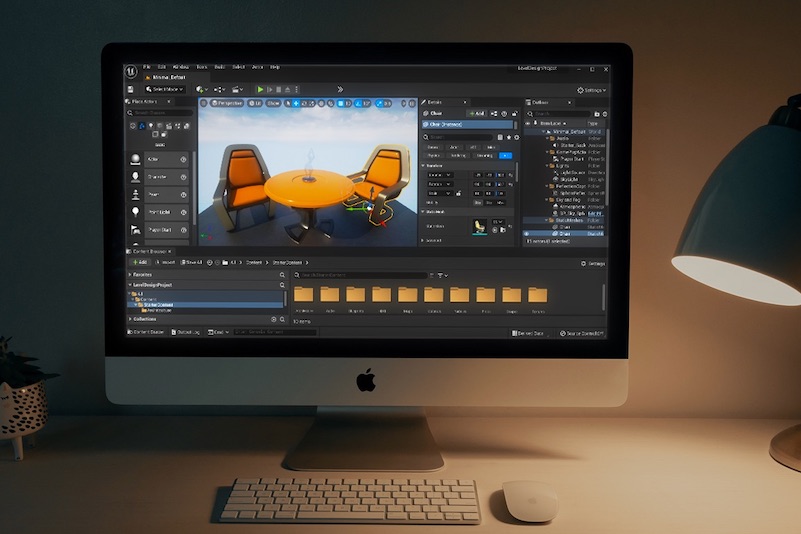Click the viewport Show button
This screenshot has width=801, height=534.
click(x=273, y=103)
